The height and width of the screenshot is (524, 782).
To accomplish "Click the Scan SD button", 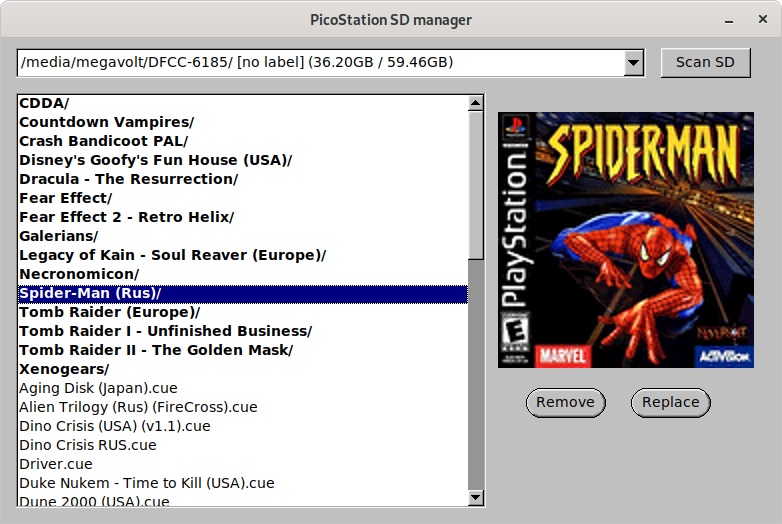I will coord(705,62).
